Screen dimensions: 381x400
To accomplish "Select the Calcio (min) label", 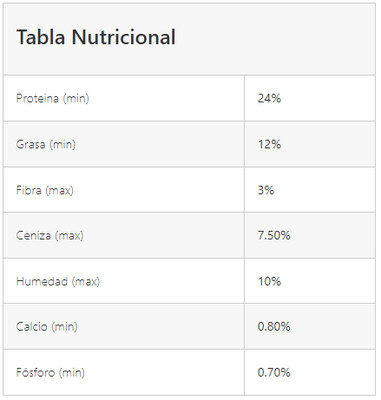I will 47,327.
